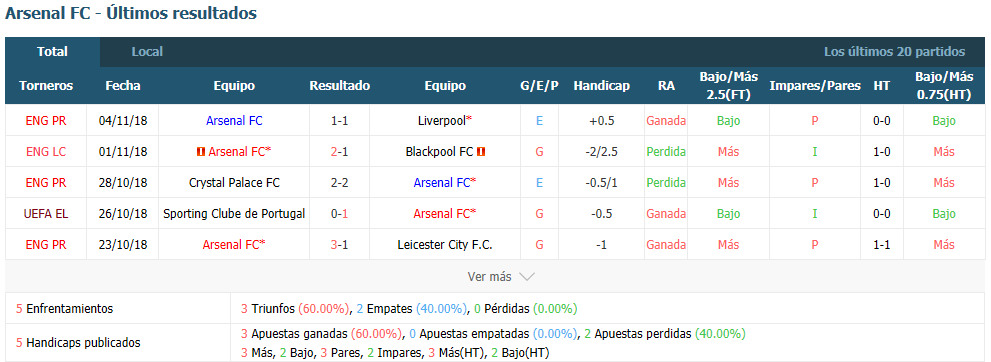Click the Impares/Pares column header
991x362 pixels.
pyautogui.click(x=815, y=86)
